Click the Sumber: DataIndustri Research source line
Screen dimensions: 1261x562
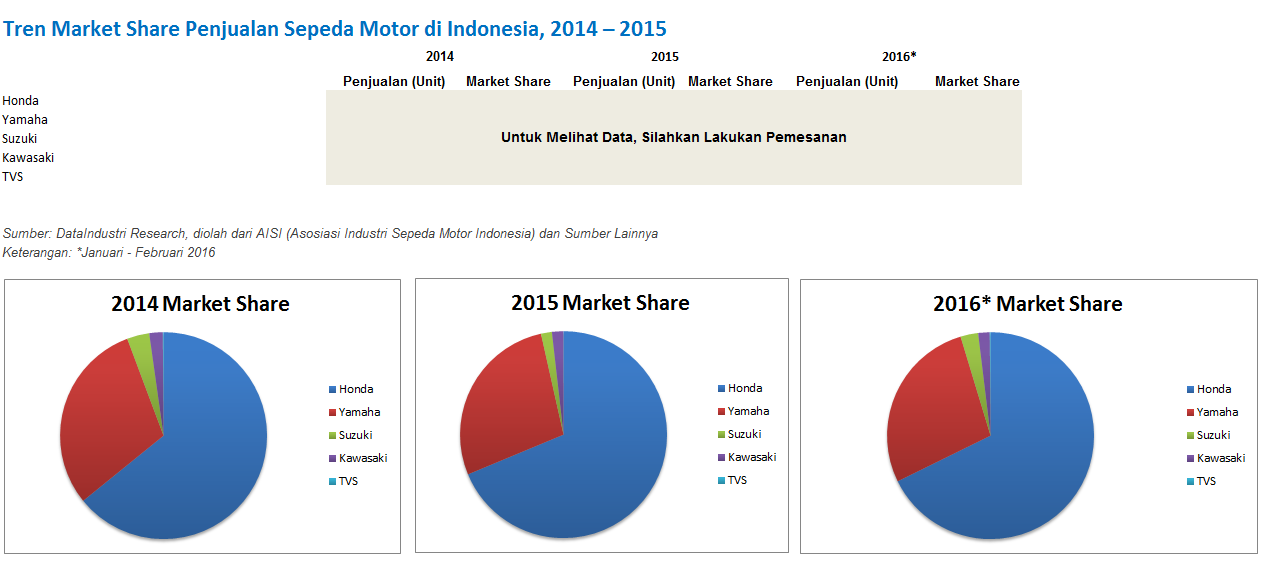coord(330,234)
